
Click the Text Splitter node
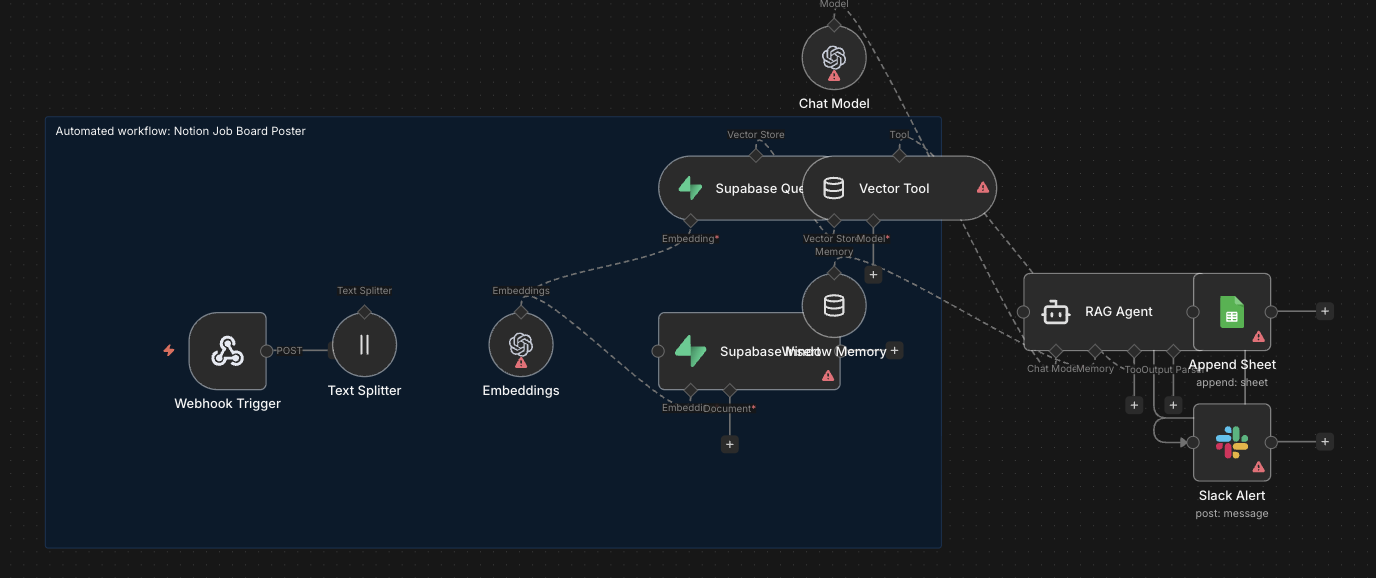tap(364, 345)
